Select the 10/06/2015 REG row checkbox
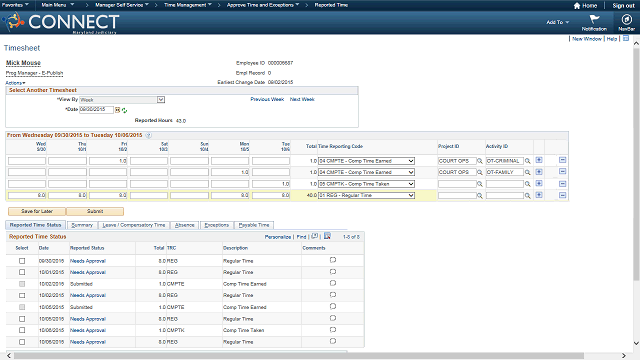 (x=22, y=342)
